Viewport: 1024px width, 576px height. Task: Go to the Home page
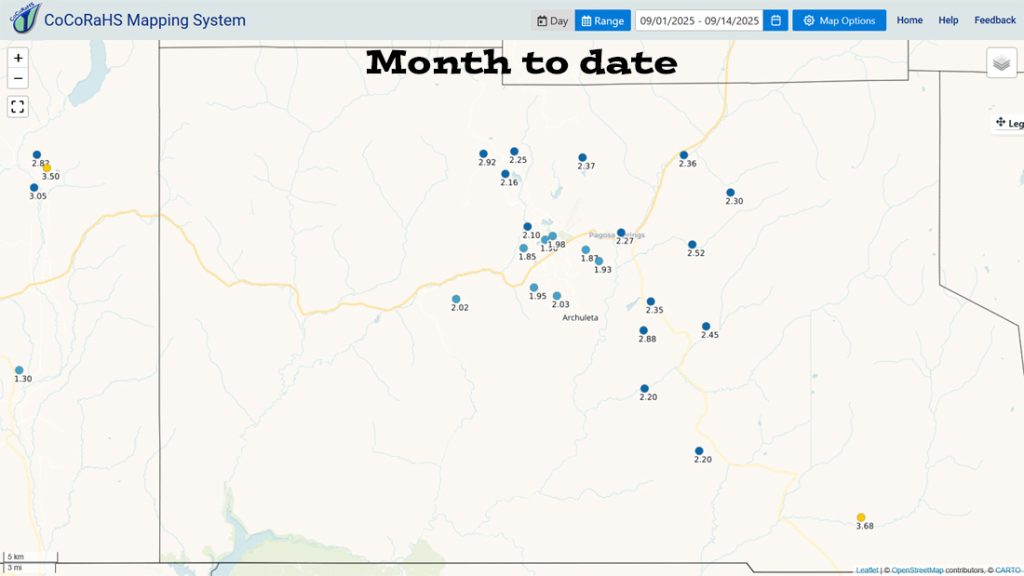point(910,20)
